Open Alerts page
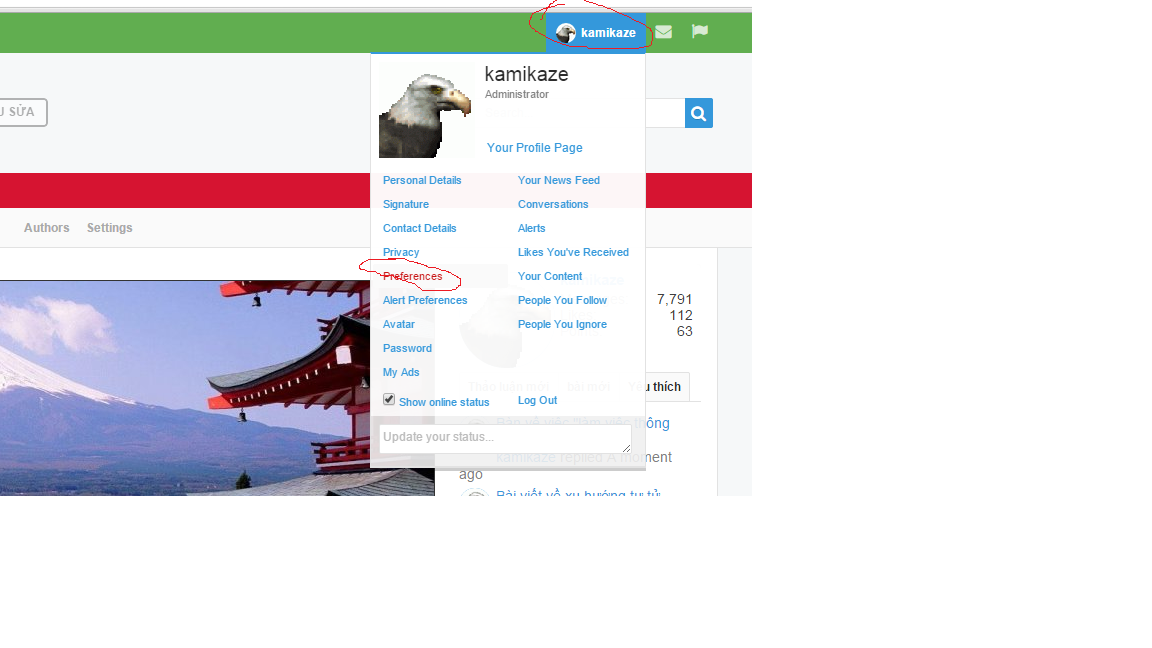The image size is (1152, 648). point(531,228)
